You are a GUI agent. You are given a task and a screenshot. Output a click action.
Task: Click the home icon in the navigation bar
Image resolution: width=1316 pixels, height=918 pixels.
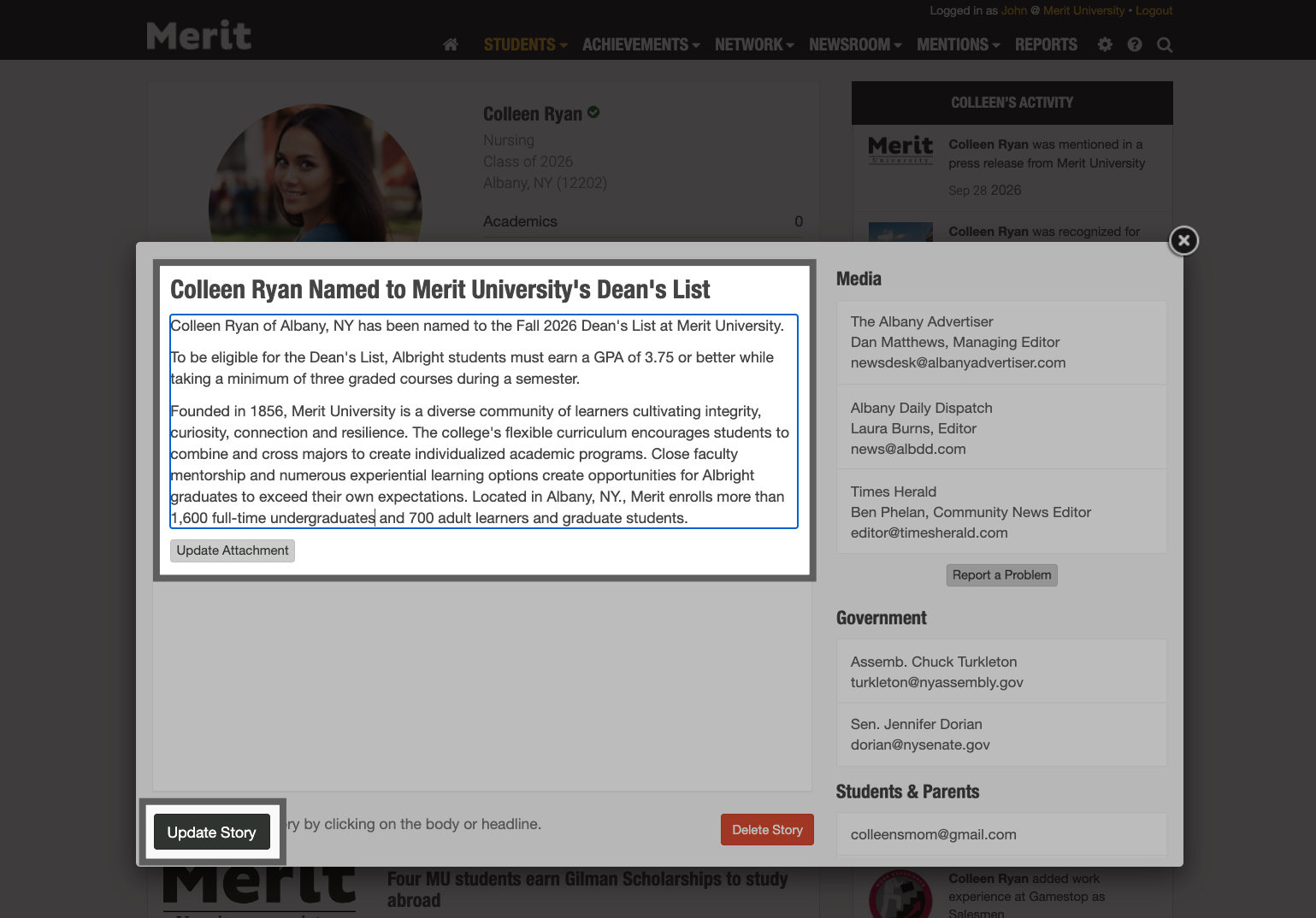point(450,44)
